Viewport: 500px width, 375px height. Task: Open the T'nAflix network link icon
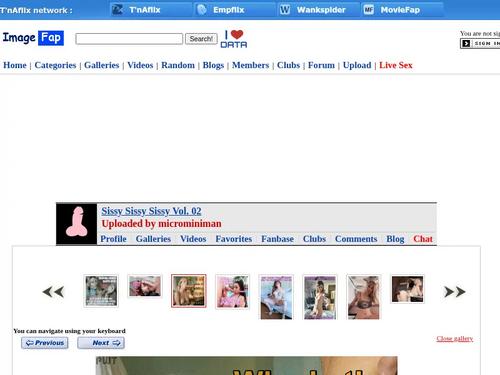pyautogui.click(x=118, y=10)
